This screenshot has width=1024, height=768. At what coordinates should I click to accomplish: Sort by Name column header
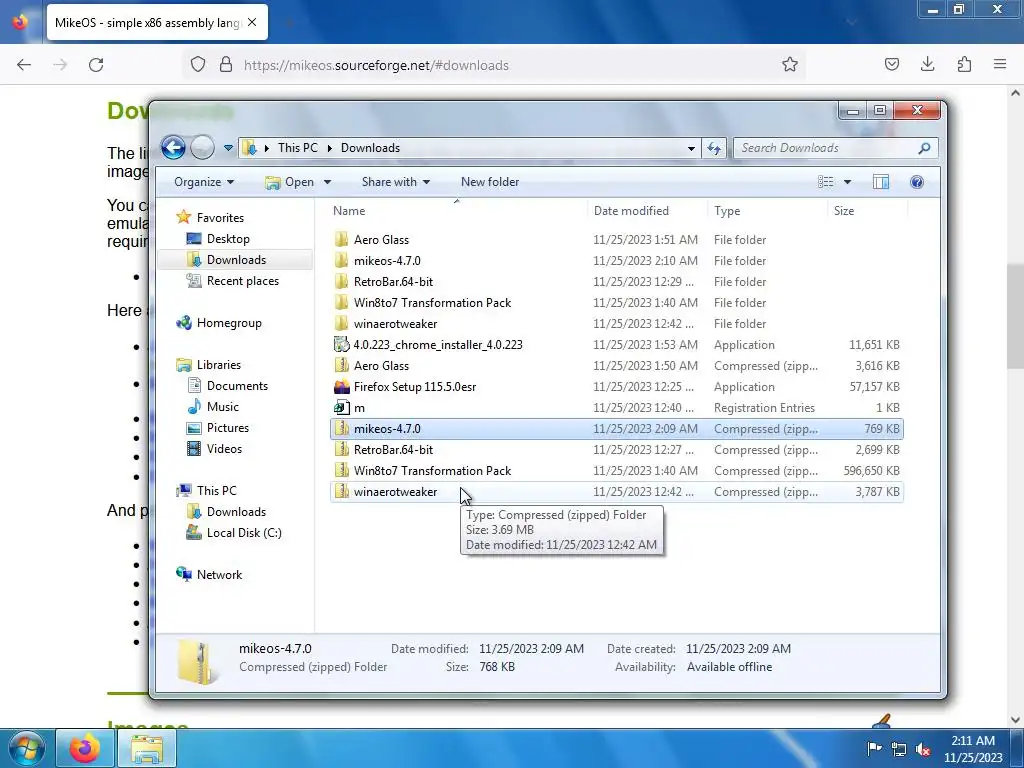349,211
